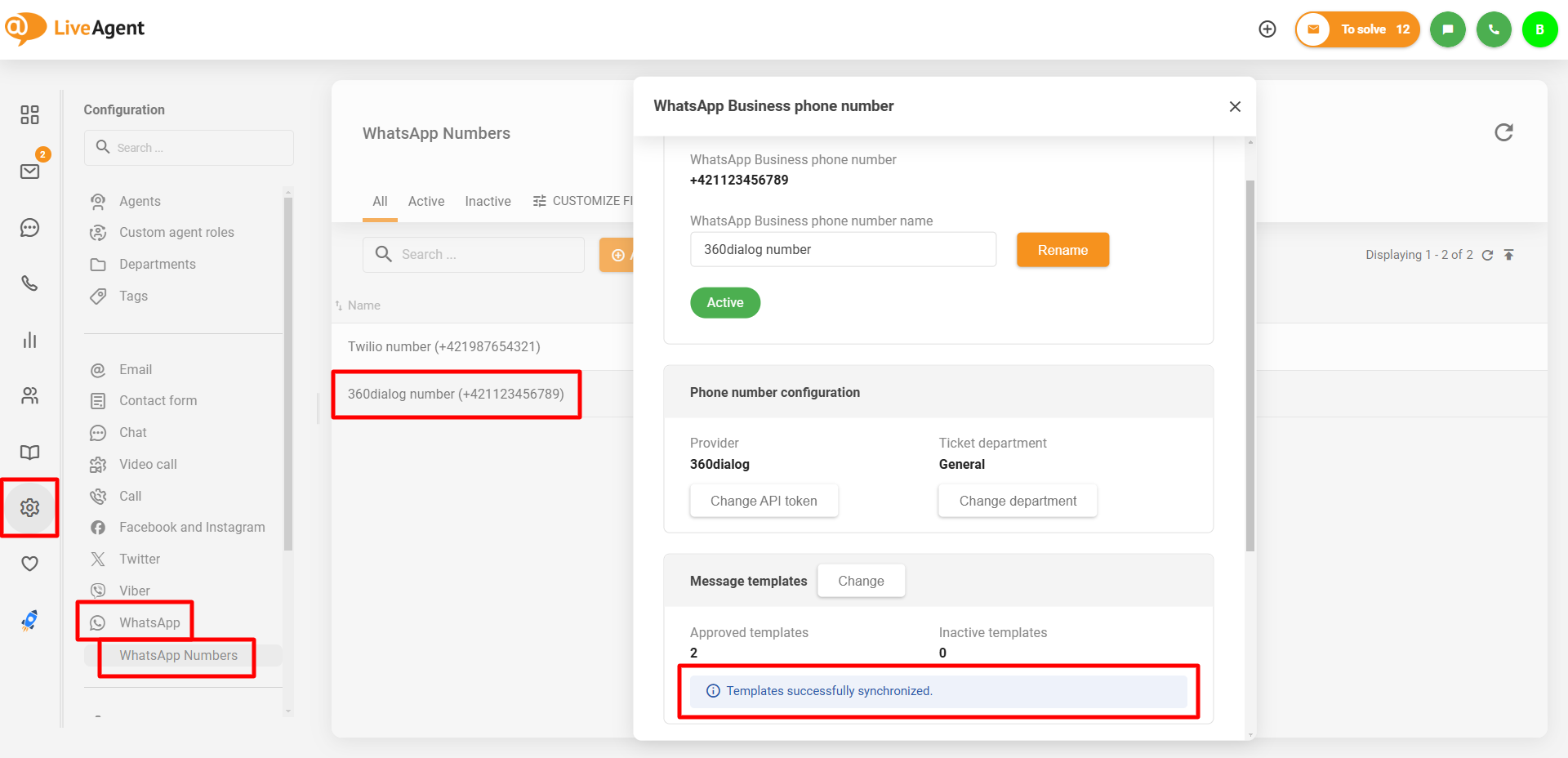Click the Rename button
Viewport: 1568px width, 758px height.
pyautogui.click(x=1062, y=250)
